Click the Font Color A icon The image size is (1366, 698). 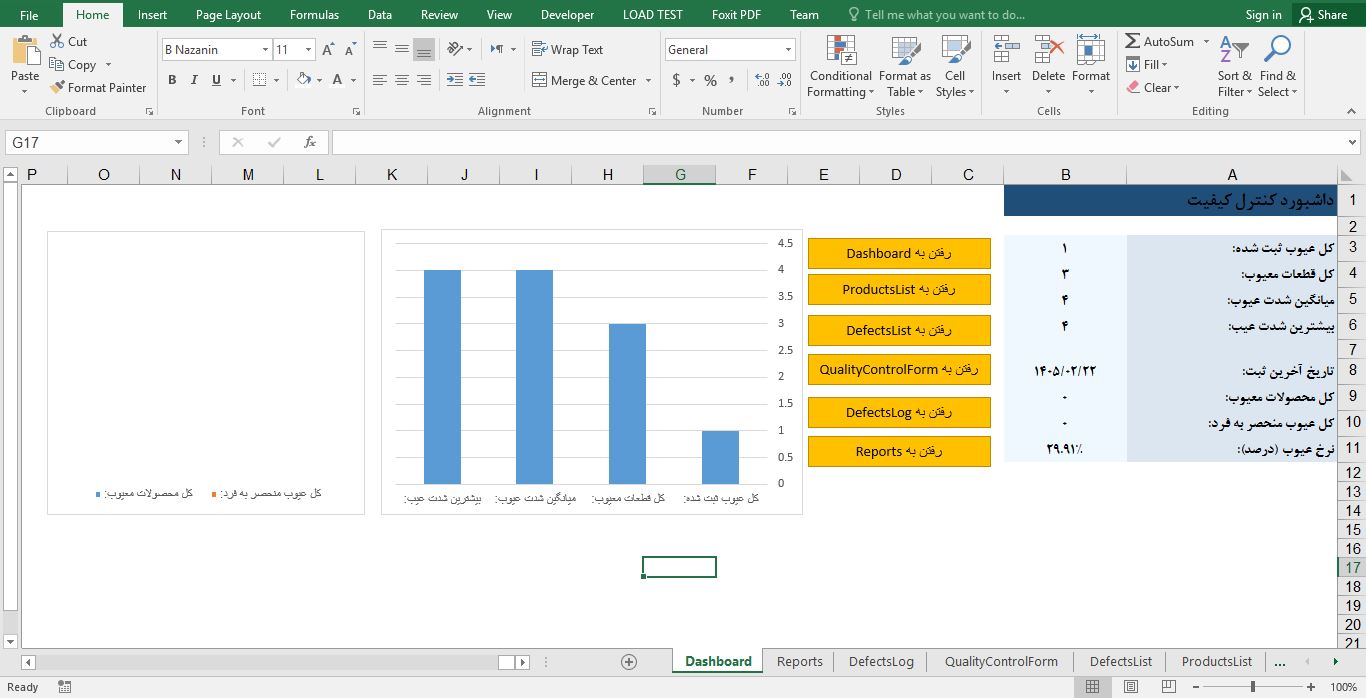pyautogui.click(x=337, y=80)
